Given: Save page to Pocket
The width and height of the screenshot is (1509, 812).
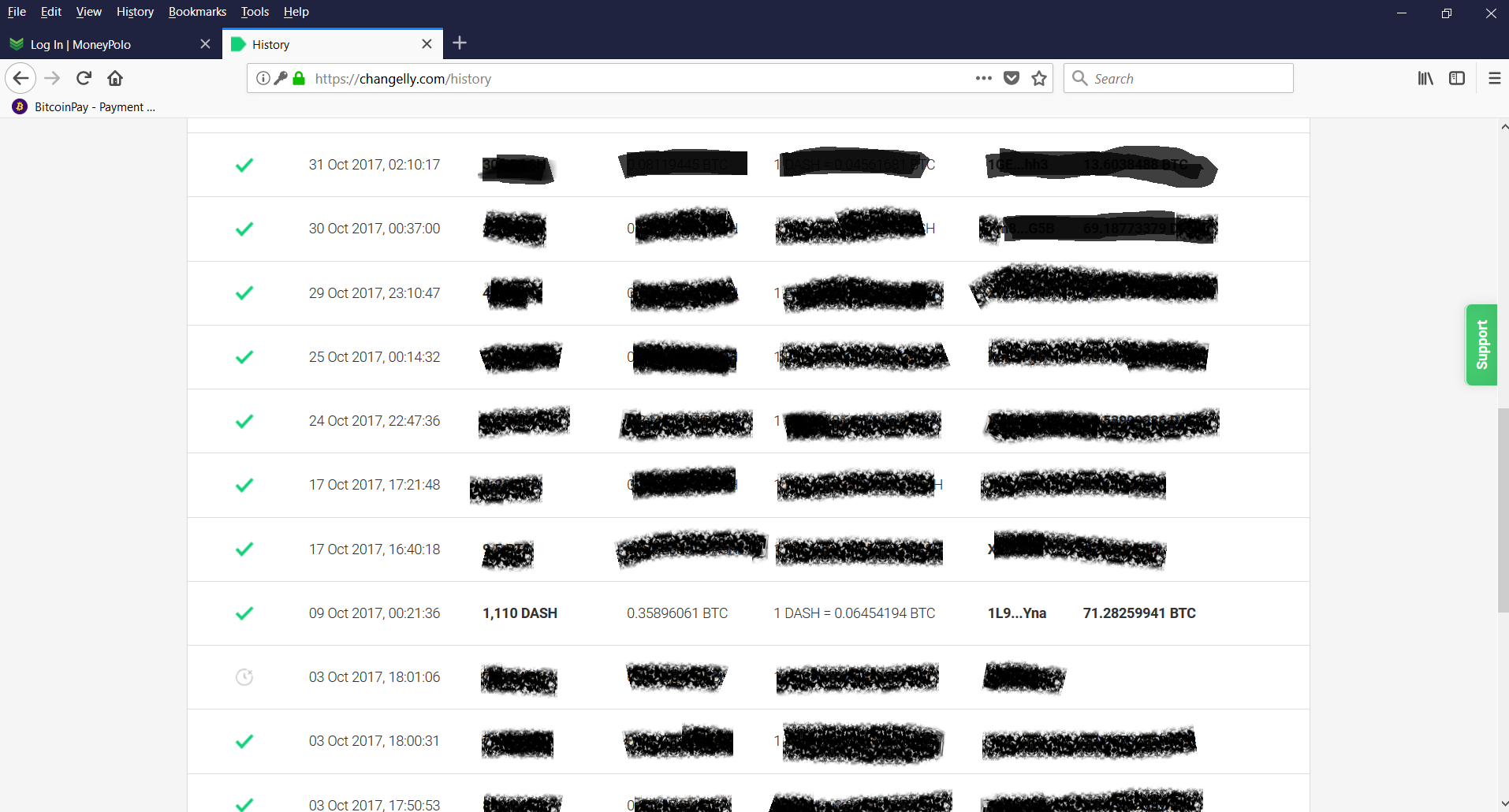Looking at the screenshot, I should 1012,78.
